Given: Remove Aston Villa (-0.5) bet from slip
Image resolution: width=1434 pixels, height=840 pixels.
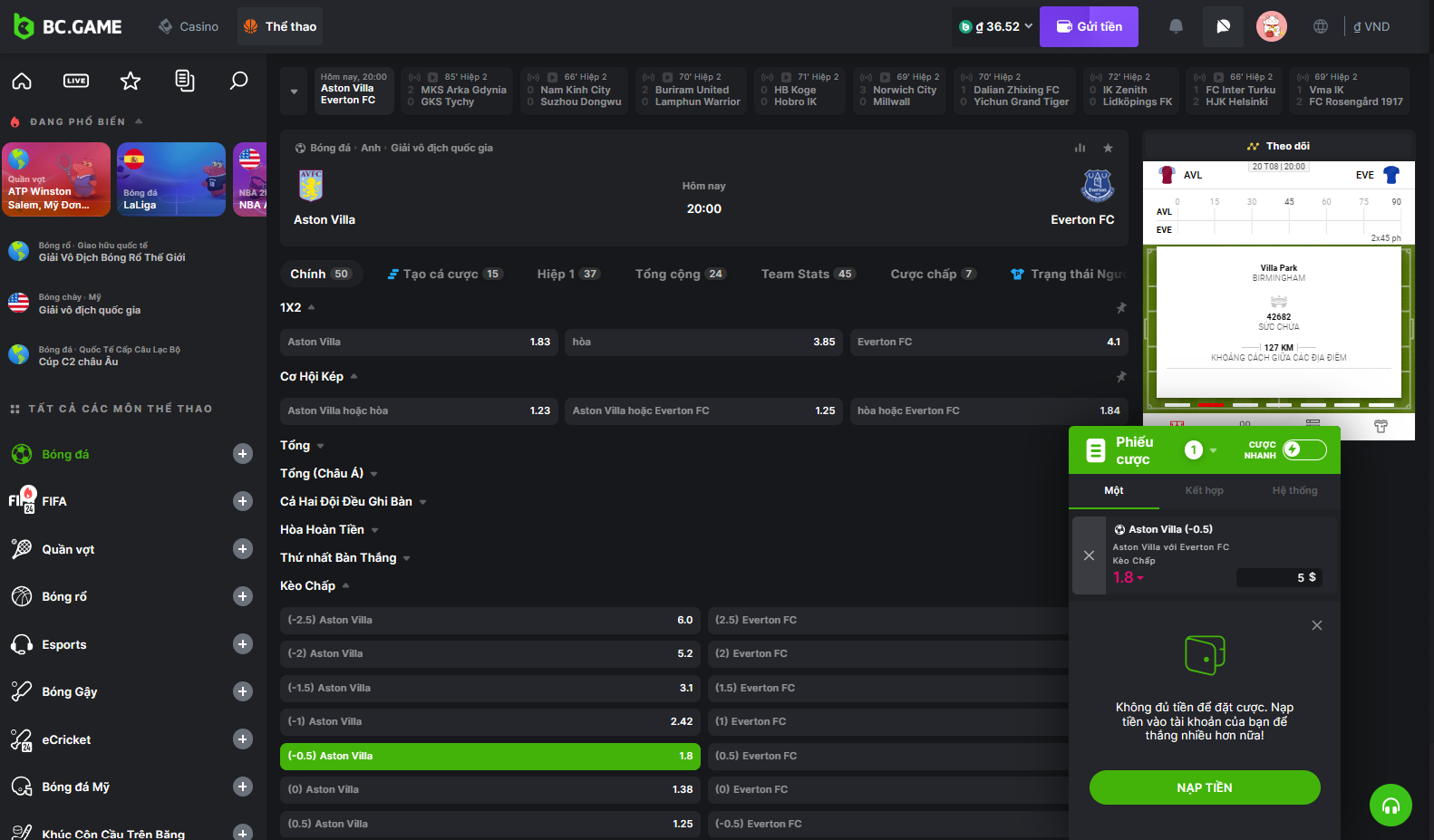Looking at the screenshot, I should 1089,555.
